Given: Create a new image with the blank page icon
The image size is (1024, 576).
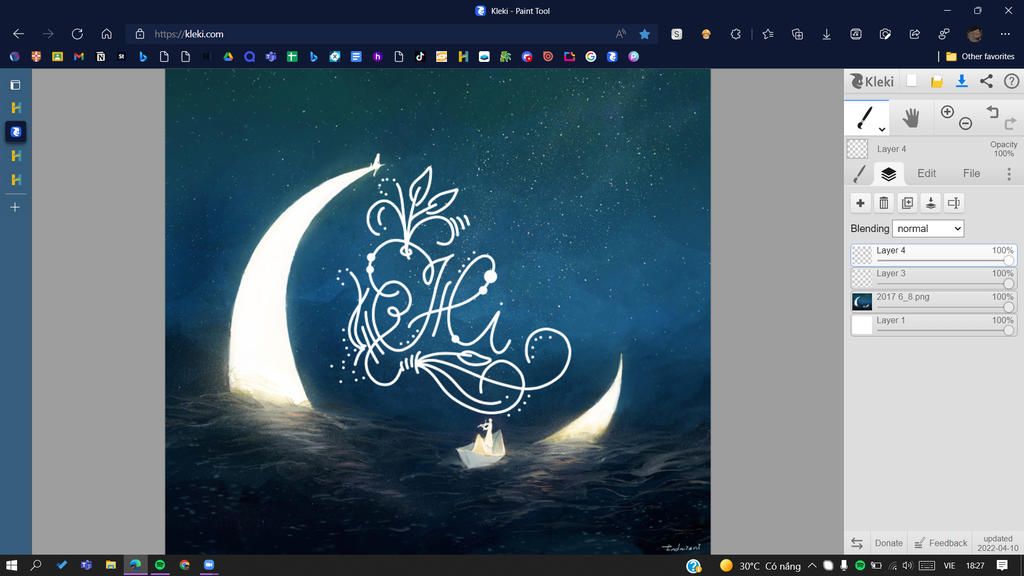Looking at the screenshot, I should pos(912,81).
